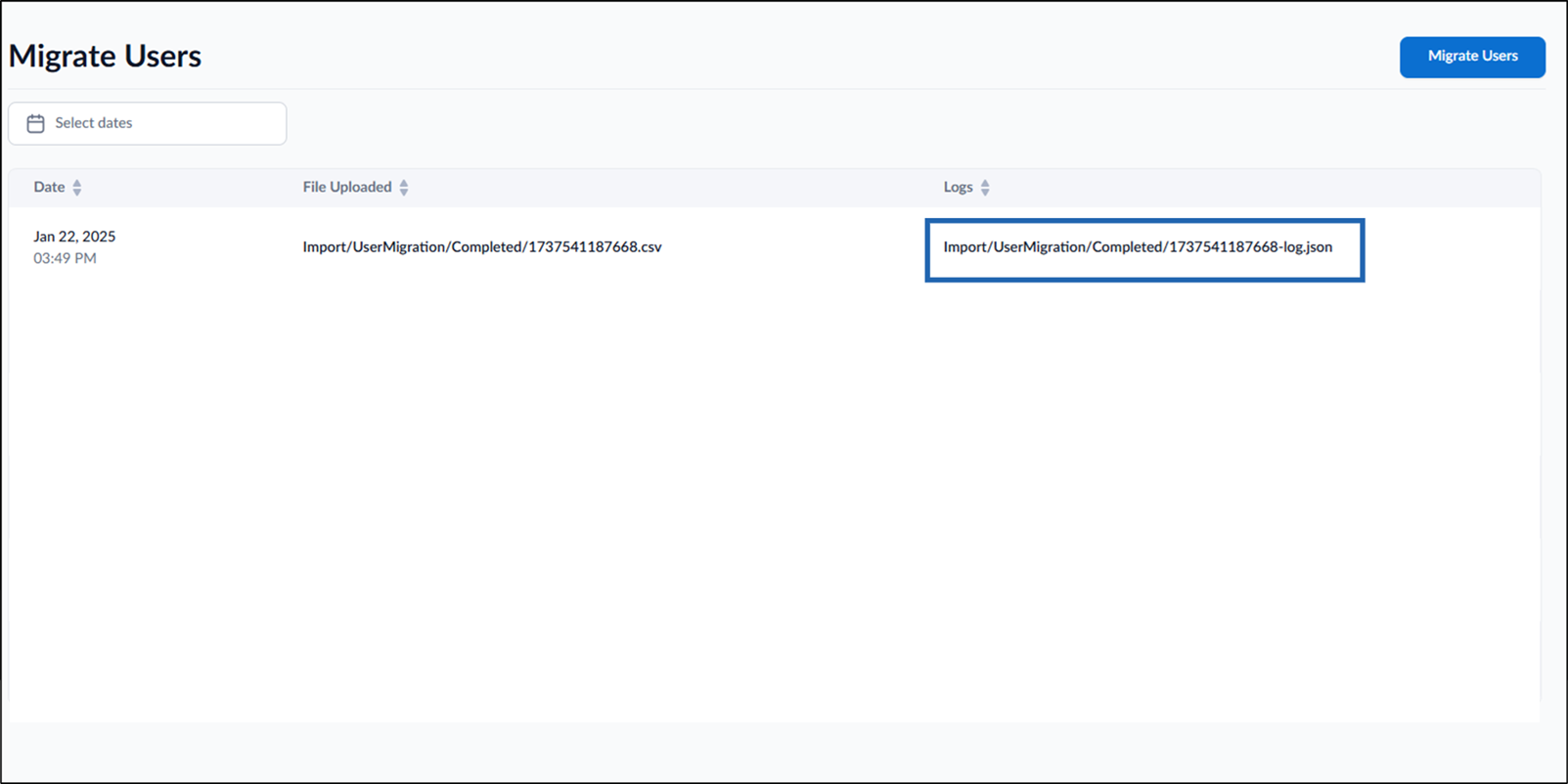Click the calendar icon in date picker
This screenshot has width=1568, height=784.
[x=36, y=123]
